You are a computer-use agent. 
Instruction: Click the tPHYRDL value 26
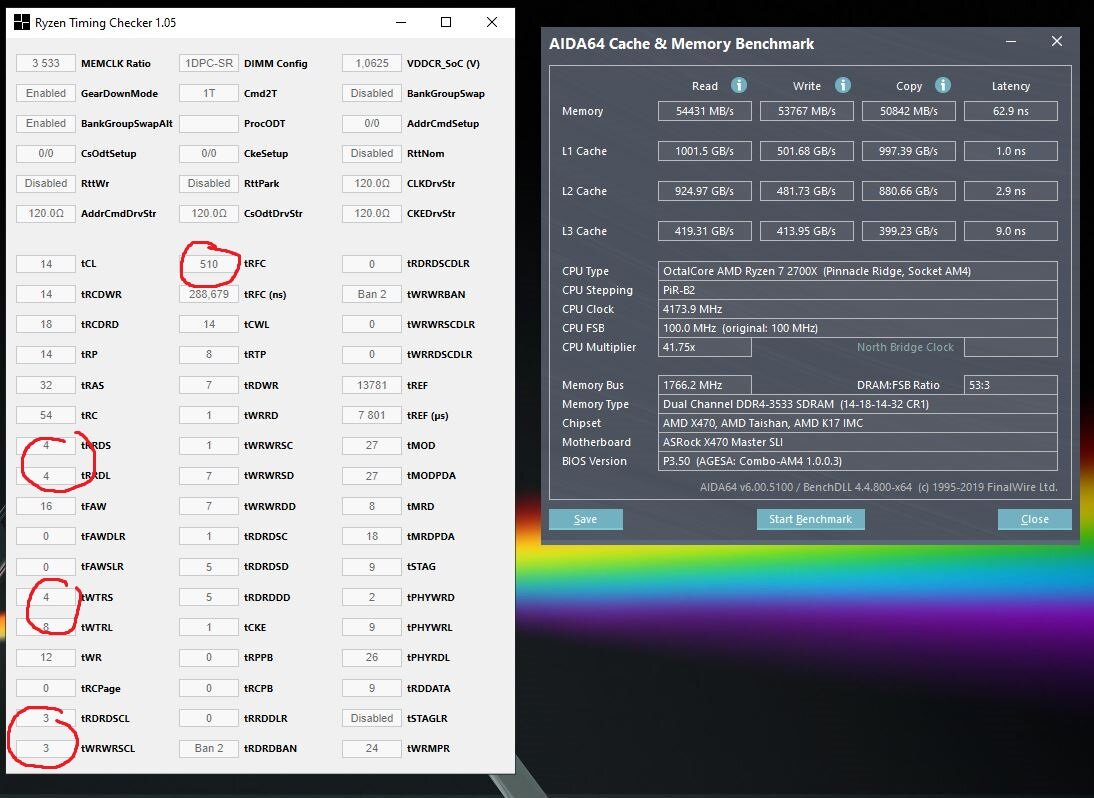click(372, 657)
